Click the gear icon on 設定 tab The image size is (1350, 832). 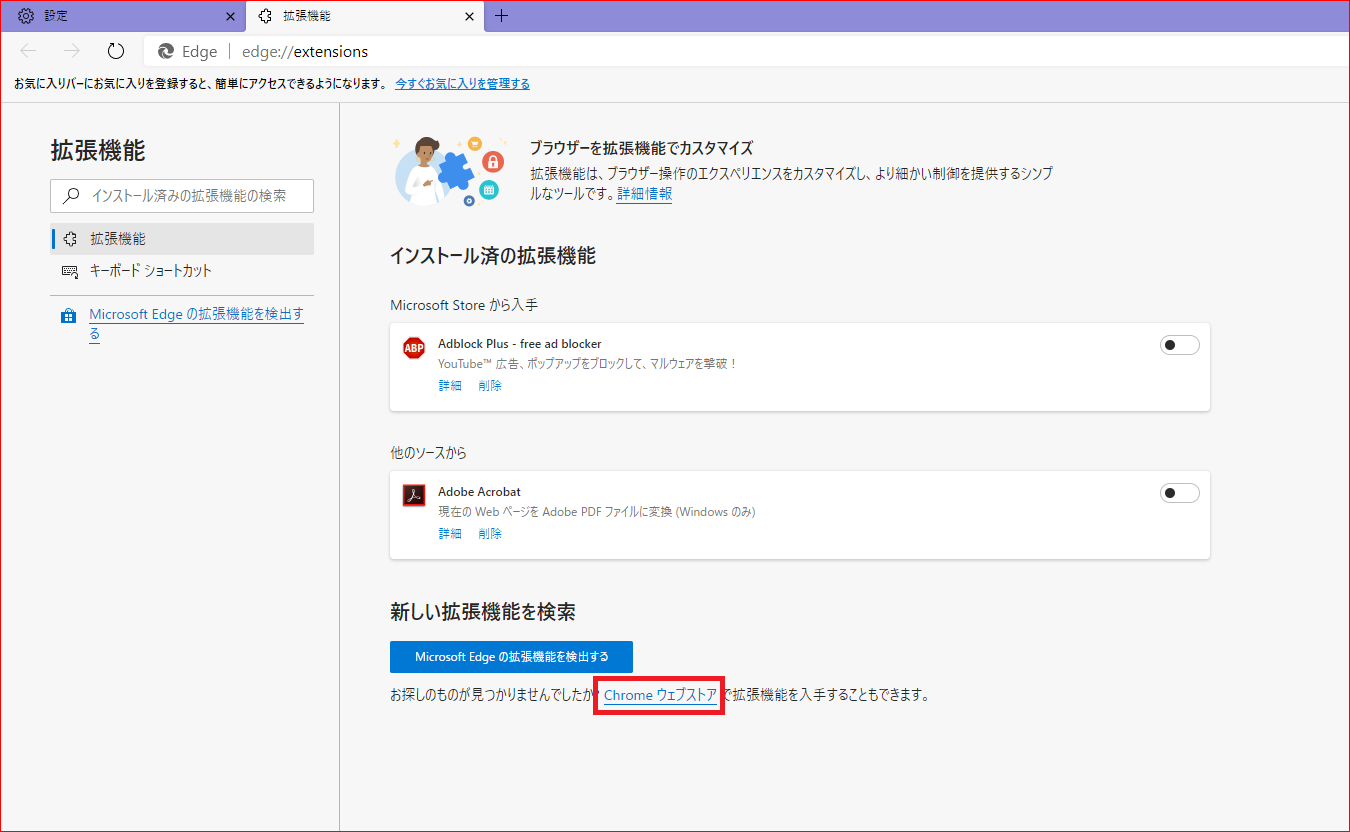(26, 16)
